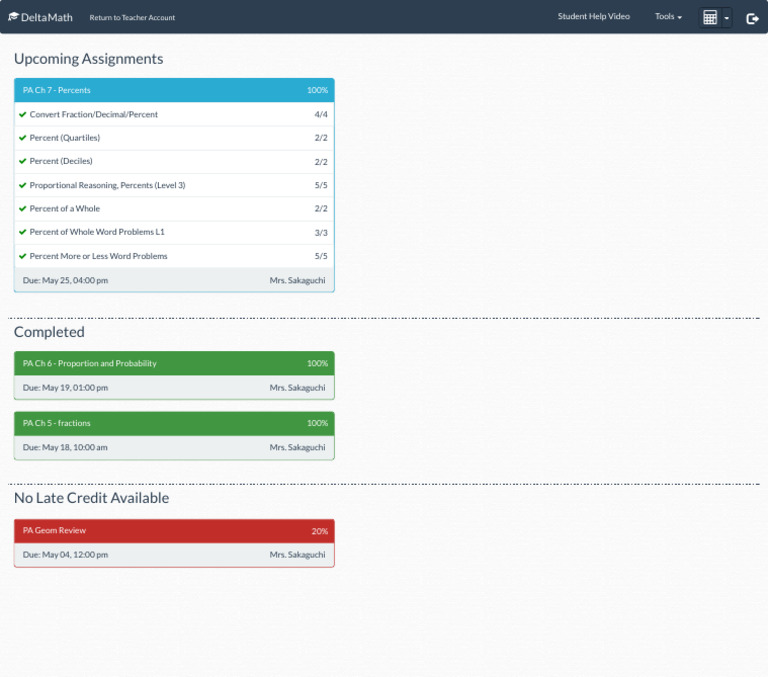Open Percent of Whole Word Problems L1
Screen dimensions: 768x677
point(97,232)
